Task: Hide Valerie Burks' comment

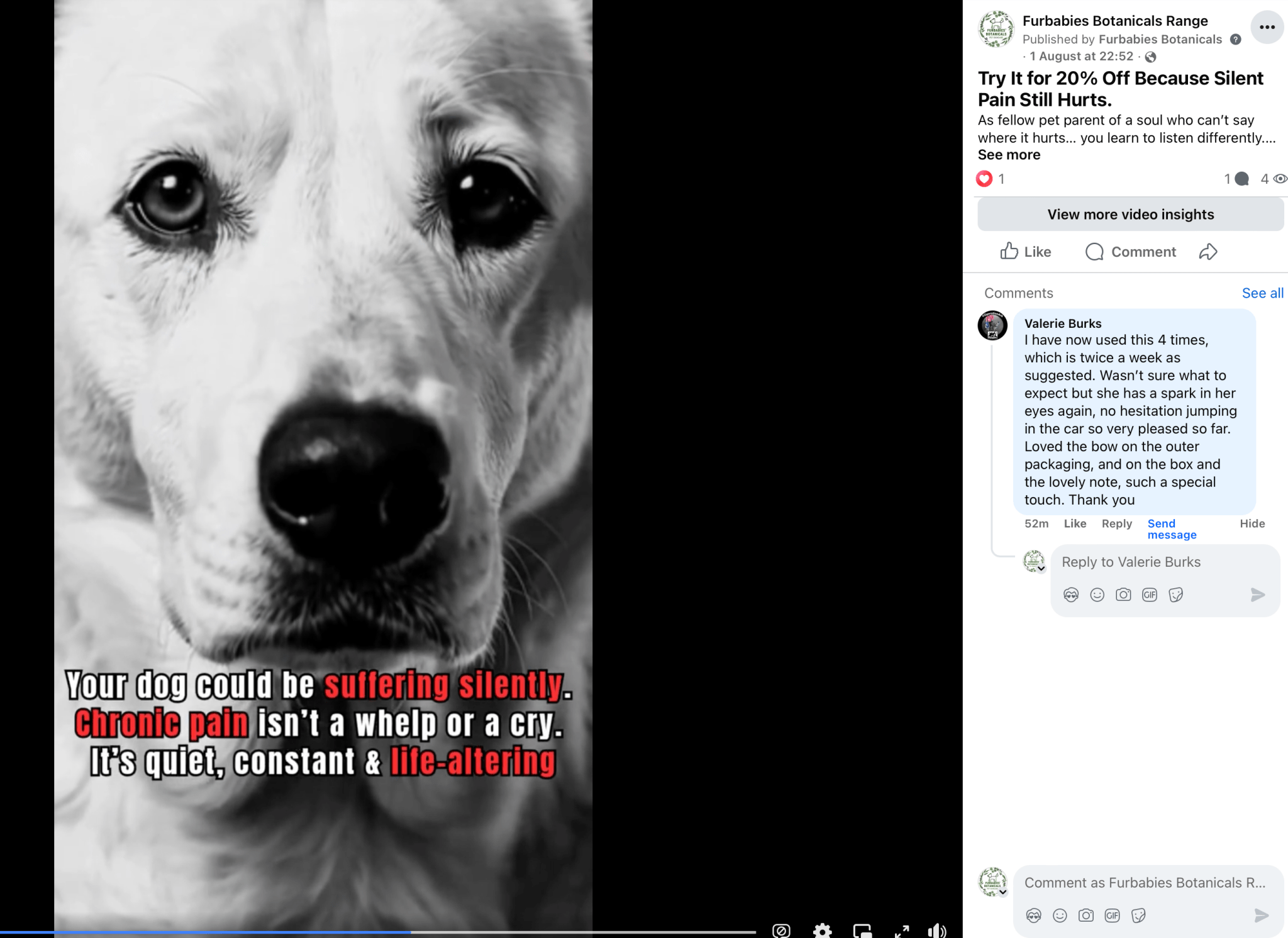Action: 1252,523
